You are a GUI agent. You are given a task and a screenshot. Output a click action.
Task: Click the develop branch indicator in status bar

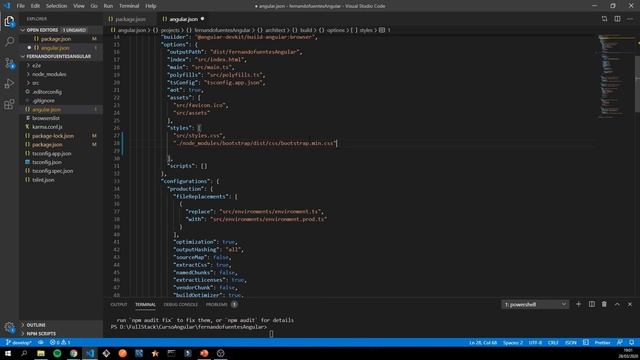(x=19, y=342)
